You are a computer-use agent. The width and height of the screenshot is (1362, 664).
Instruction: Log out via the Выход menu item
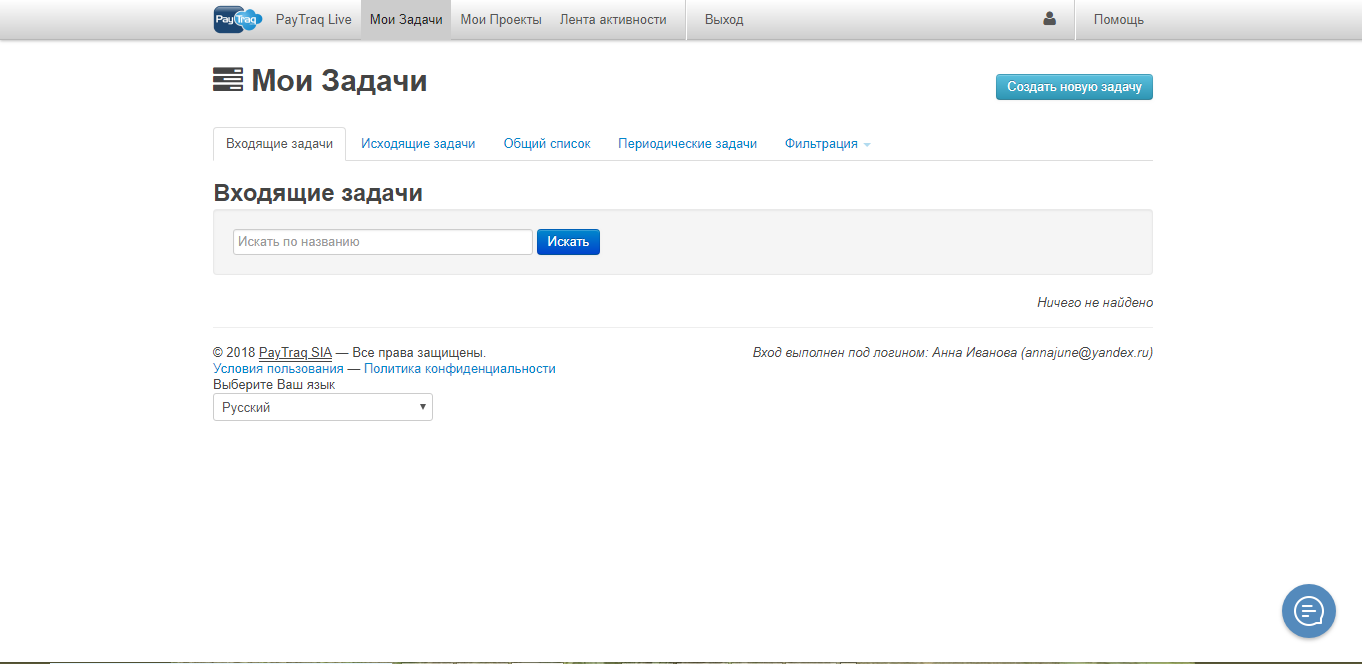click(724, 18)
